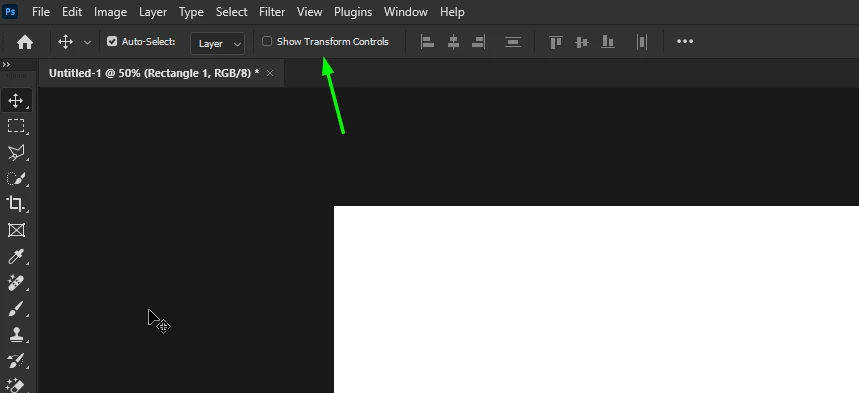Open the Plugins menu
This screenshot has height=393, width=859.
click(353, 12)
